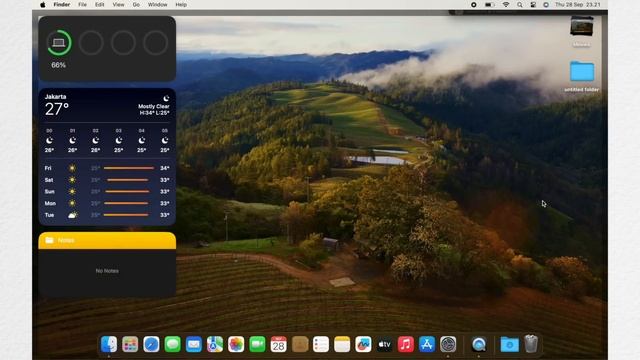Click the date and time in menu bar
Image resolution: width=640 pixels, height=360 pixels.
tap(578, 5)
